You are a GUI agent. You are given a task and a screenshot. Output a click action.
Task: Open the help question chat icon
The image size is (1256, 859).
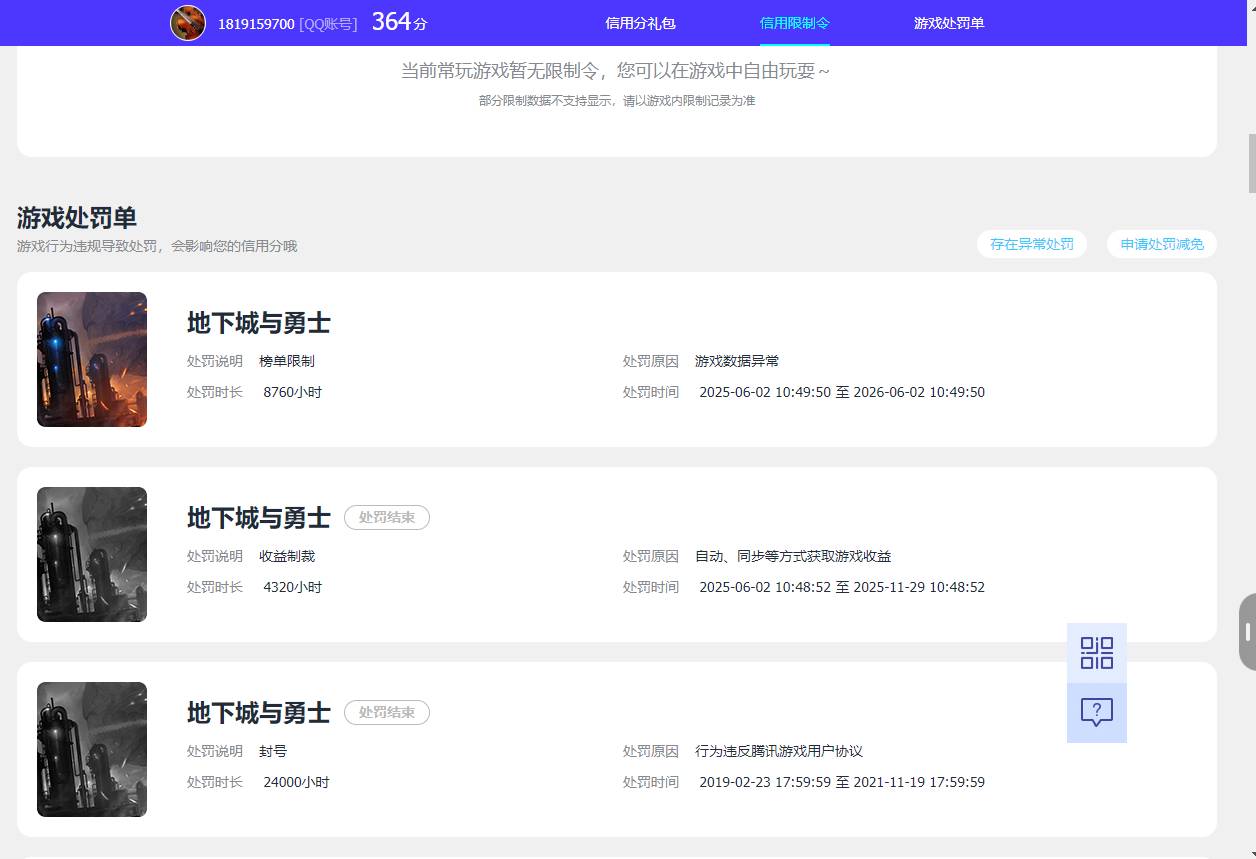pyautogui.click(x=1096, y=713)
